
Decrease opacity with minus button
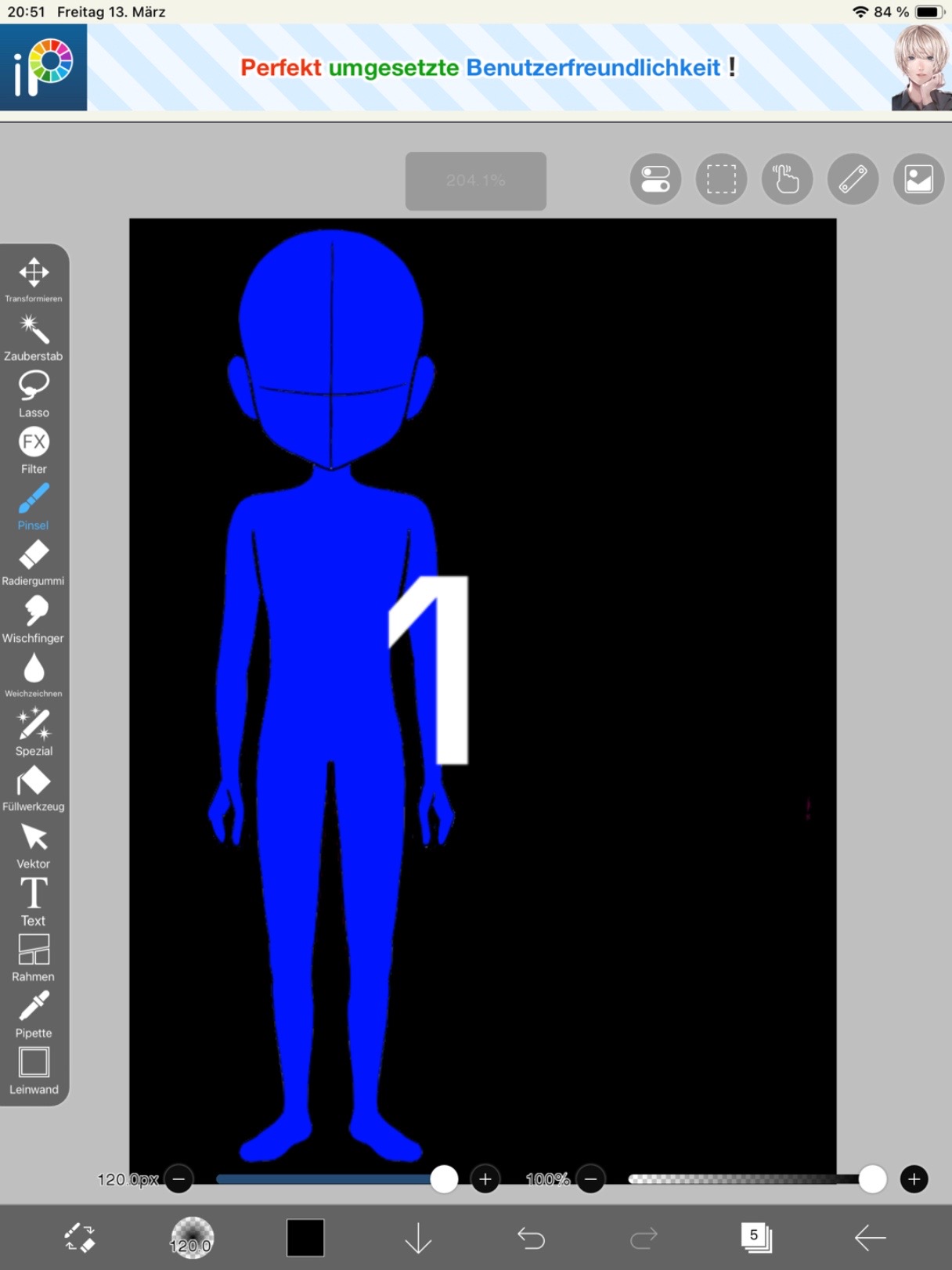tap(591, 1178)
